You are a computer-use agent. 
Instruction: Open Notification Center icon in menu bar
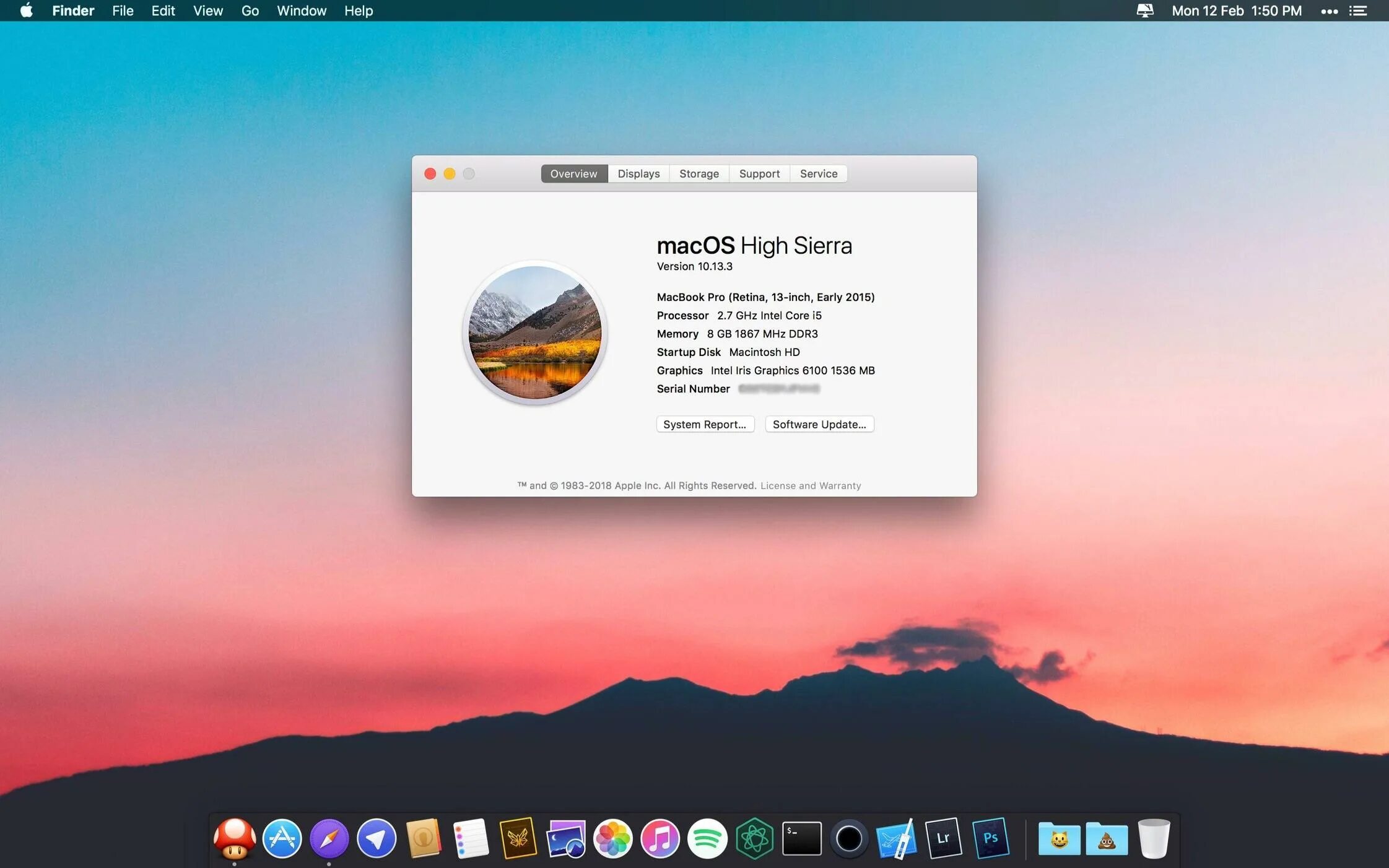click(1358, 11)
